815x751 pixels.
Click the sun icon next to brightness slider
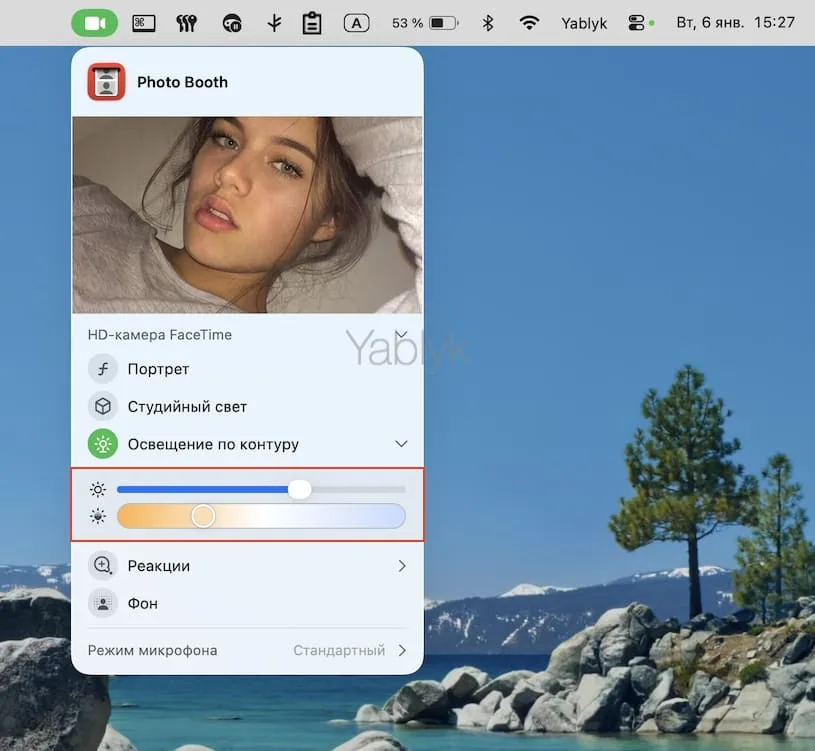97,489
